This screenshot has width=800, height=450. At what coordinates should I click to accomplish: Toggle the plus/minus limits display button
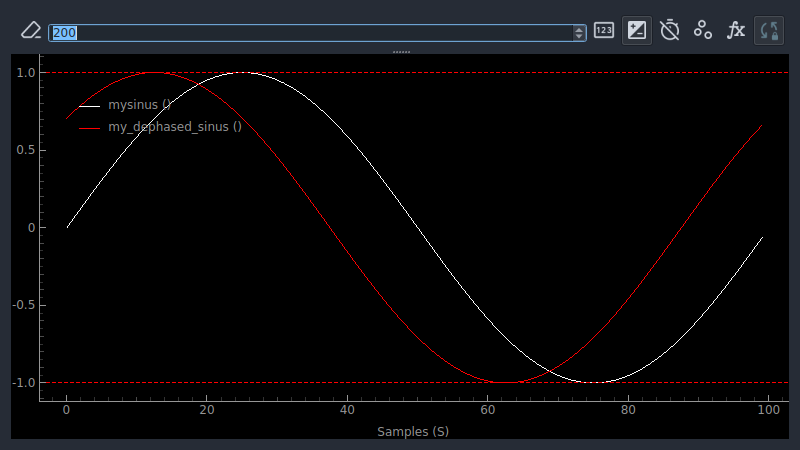coord(637,31)
